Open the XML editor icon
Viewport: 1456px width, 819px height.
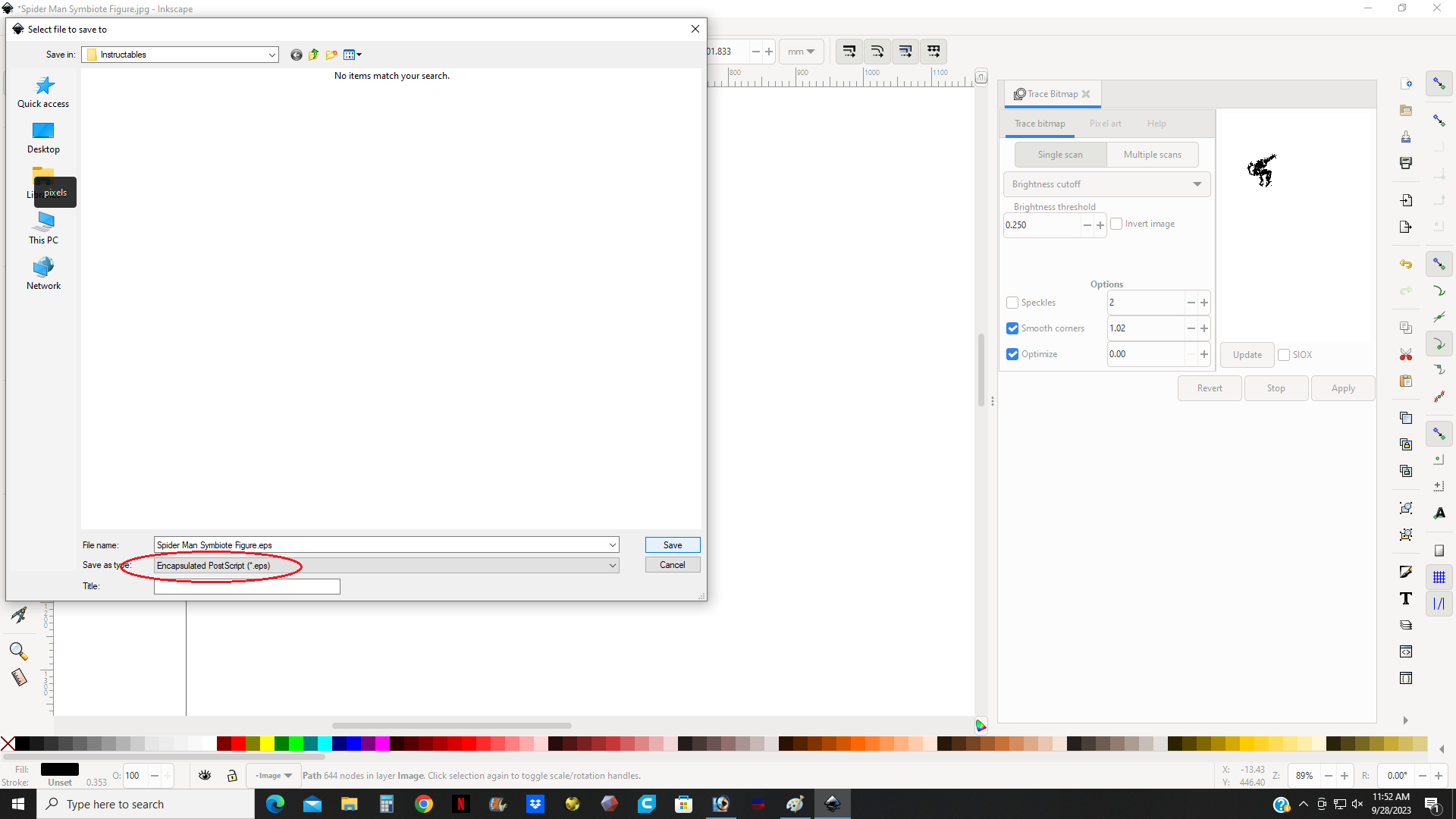pyautogui.click(x=1405, y=651)
